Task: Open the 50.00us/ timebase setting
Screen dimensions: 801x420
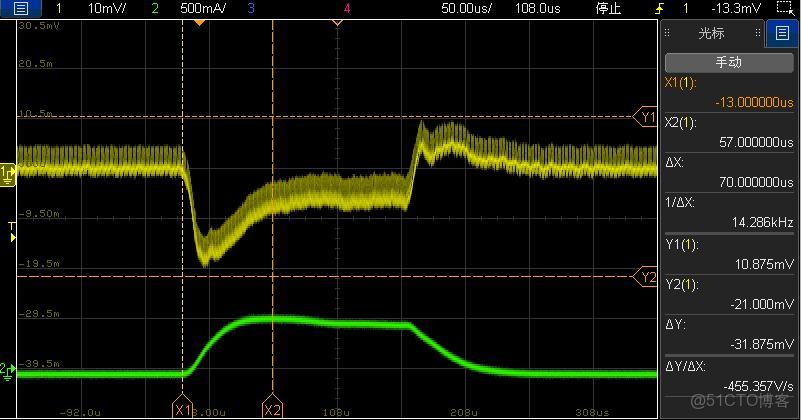Action: 466,8
